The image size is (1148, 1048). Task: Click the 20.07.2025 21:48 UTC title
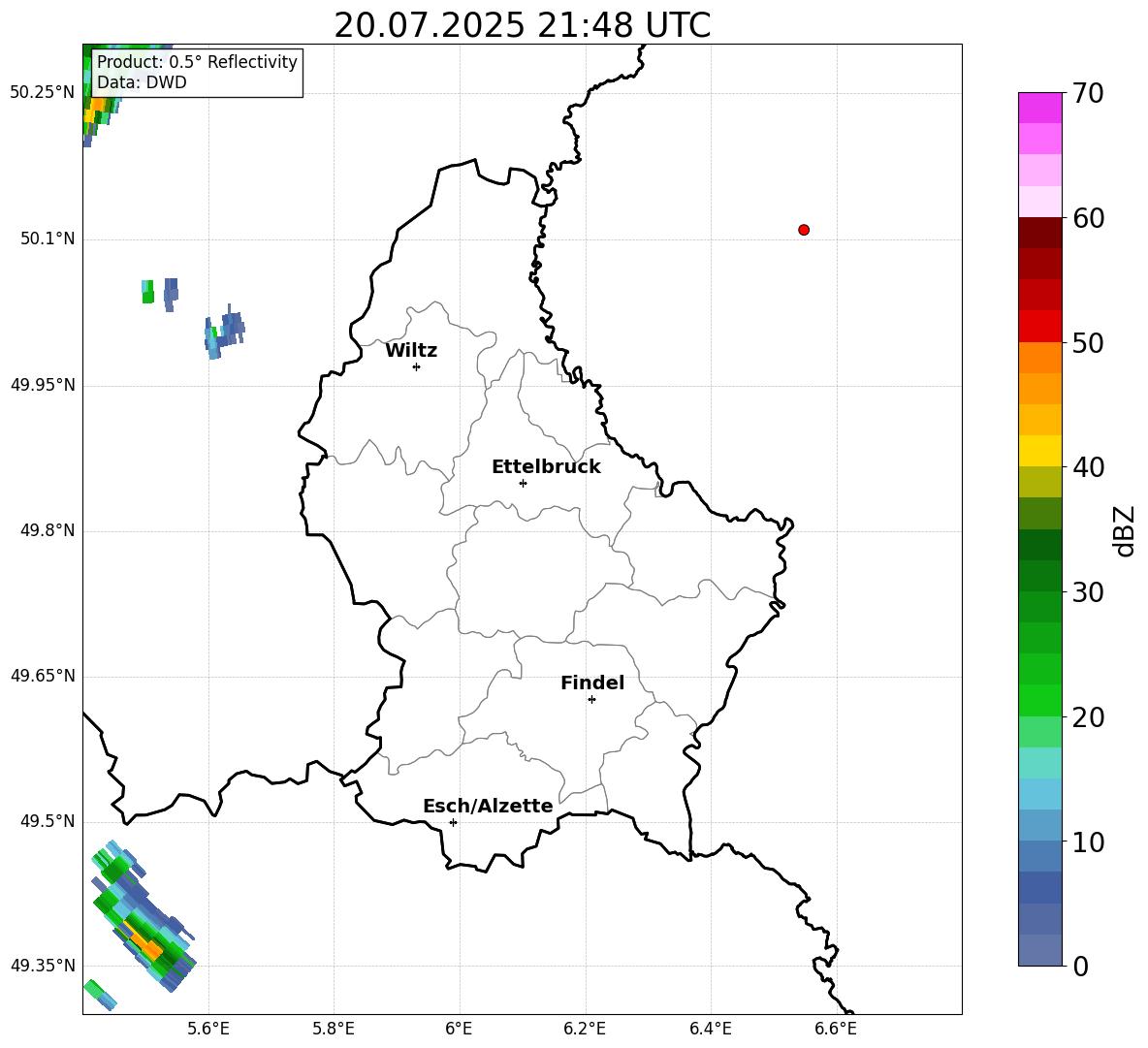[522, 25]
